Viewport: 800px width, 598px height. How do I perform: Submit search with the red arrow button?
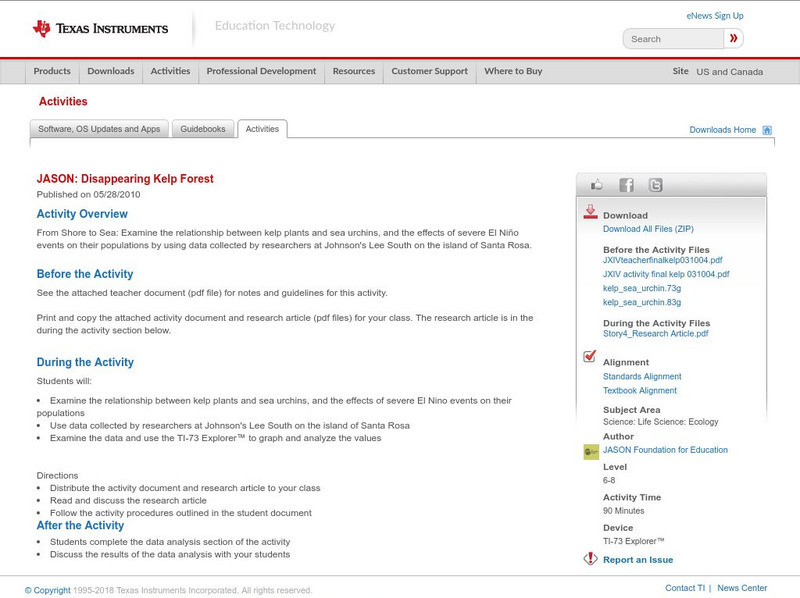pyautogui.click(x=733, y=38)
